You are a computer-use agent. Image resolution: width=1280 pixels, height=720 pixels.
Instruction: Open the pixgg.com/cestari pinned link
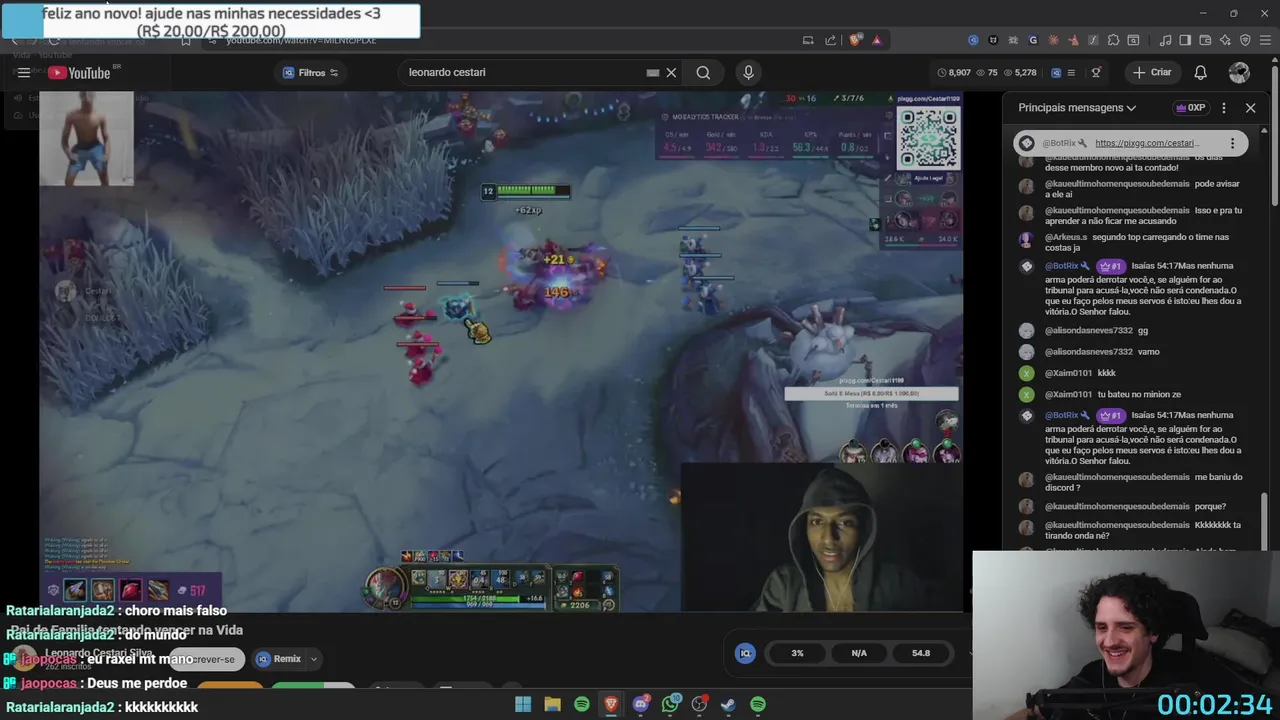[x=1146, y=143]
